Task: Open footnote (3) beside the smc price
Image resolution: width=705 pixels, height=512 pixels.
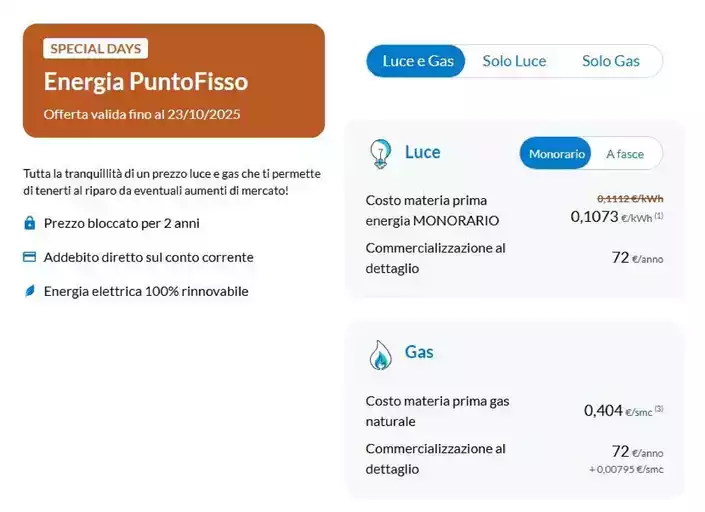Action: 659,409
